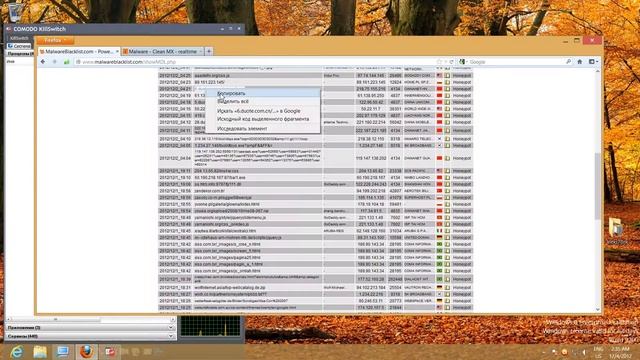Click the scroll-up arrow of the Firefox page
Viewport: 640px width, 360px height.
click(x=598, y=71)
